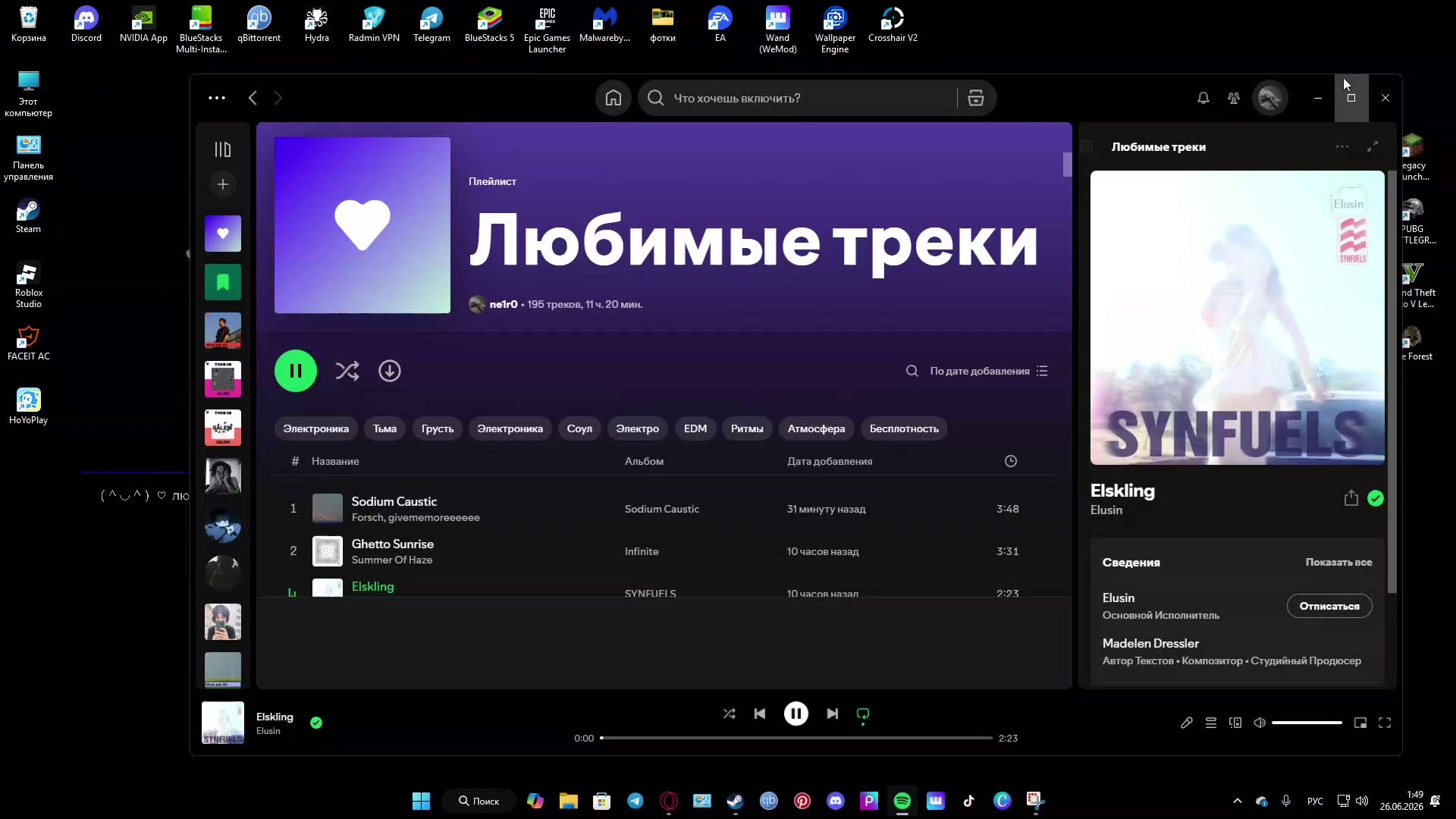Sort by the 'Альбом' column header
Screen dimensions: 1456x819
coord(644,461)
